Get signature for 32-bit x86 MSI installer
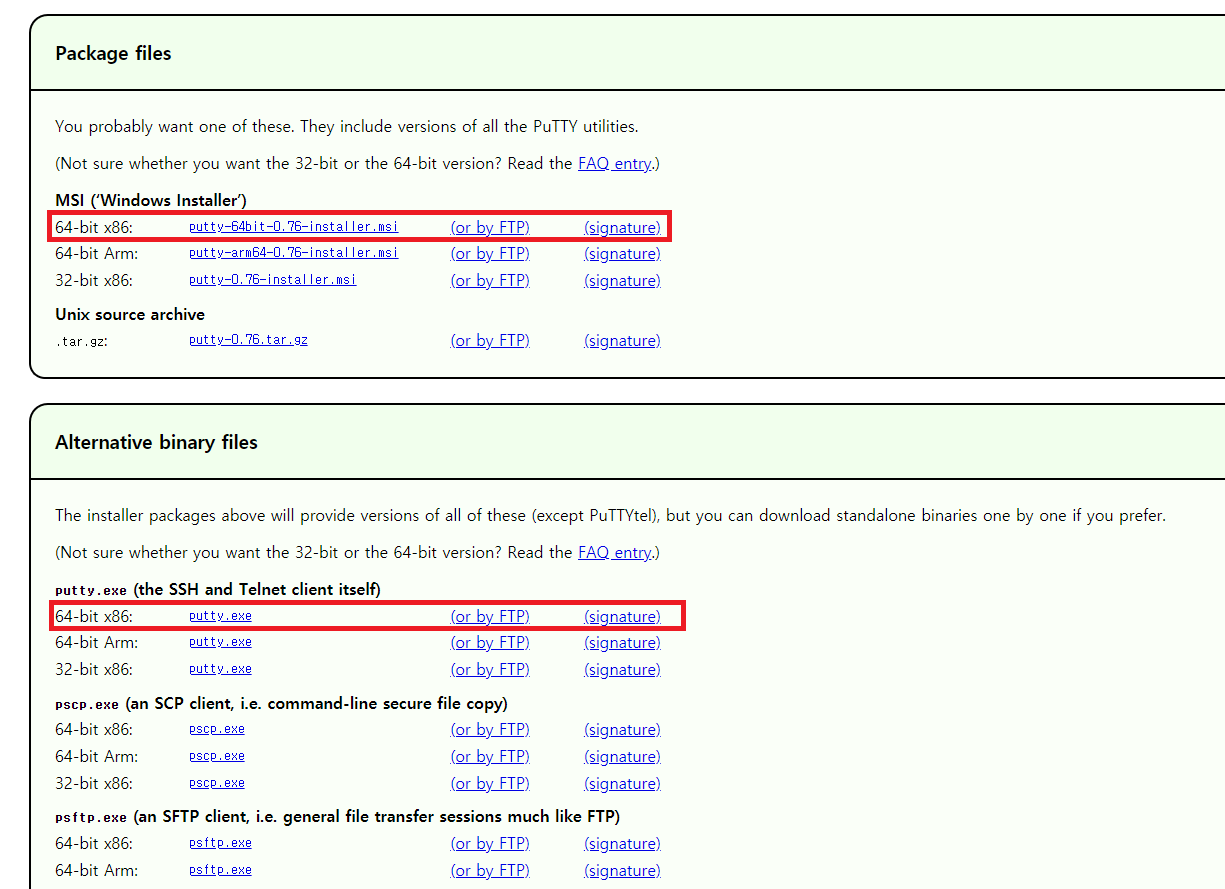 coord(622,281)
